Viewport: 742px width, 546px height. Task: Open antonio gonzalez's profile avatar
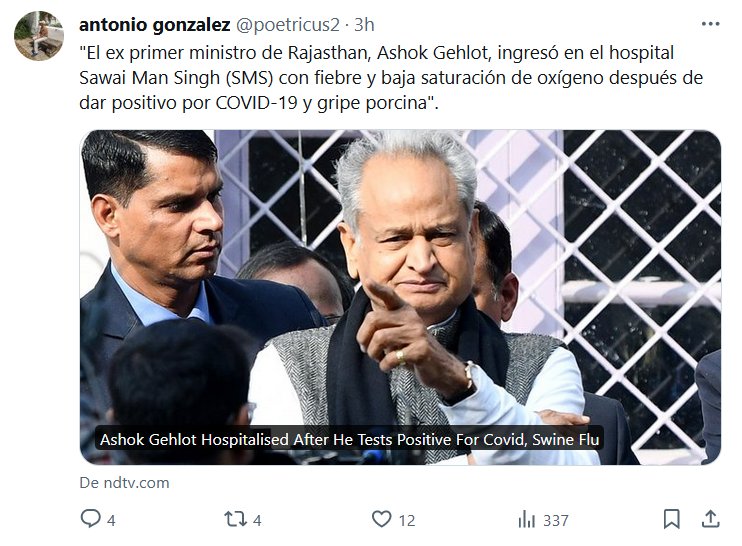[38, 36]
